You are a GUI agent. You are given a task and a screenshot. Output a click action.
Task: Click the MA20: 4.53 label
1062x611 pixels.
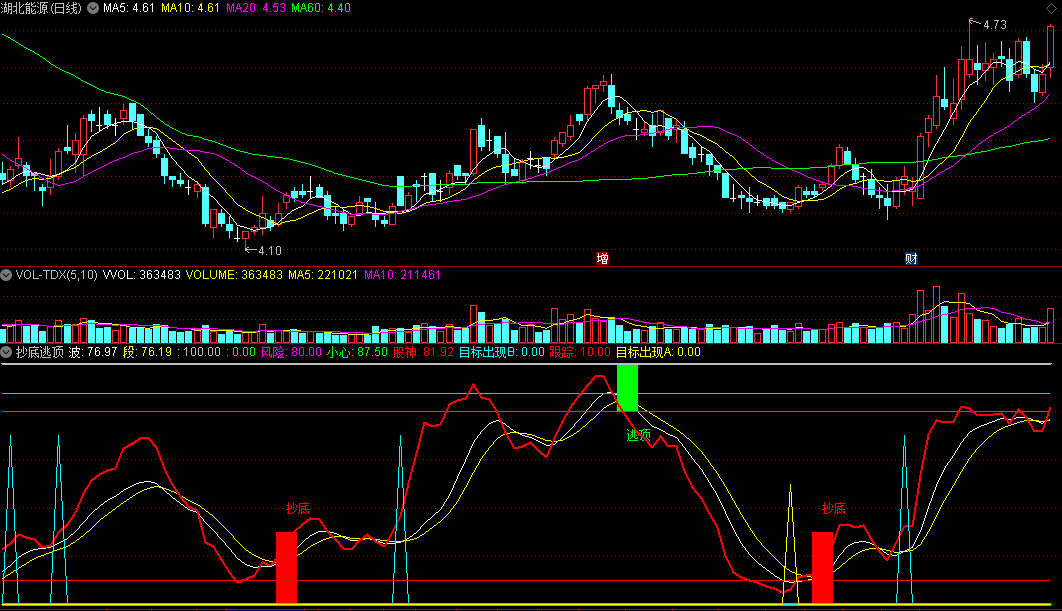(x=255, y=8)
